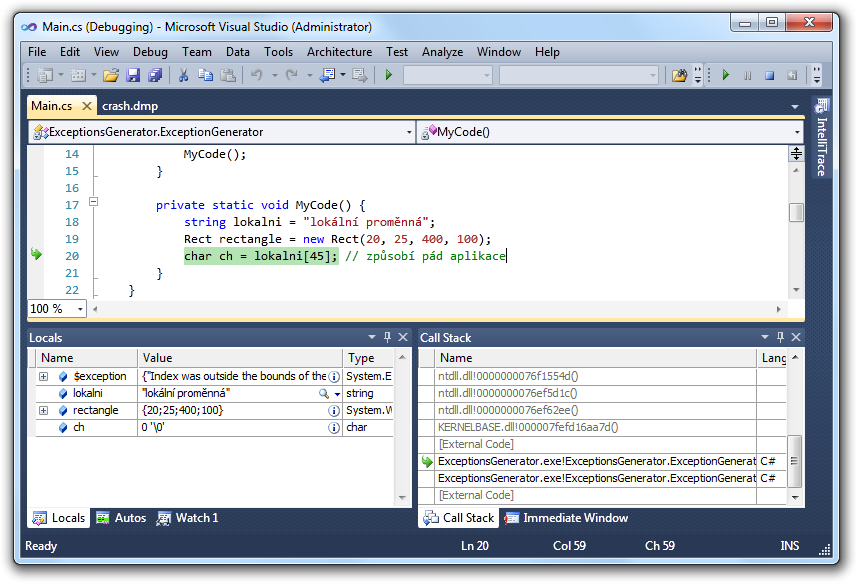Screen dimensions: 857x584
Task: Open the solution configuration combo box
Action: (448, 75)
